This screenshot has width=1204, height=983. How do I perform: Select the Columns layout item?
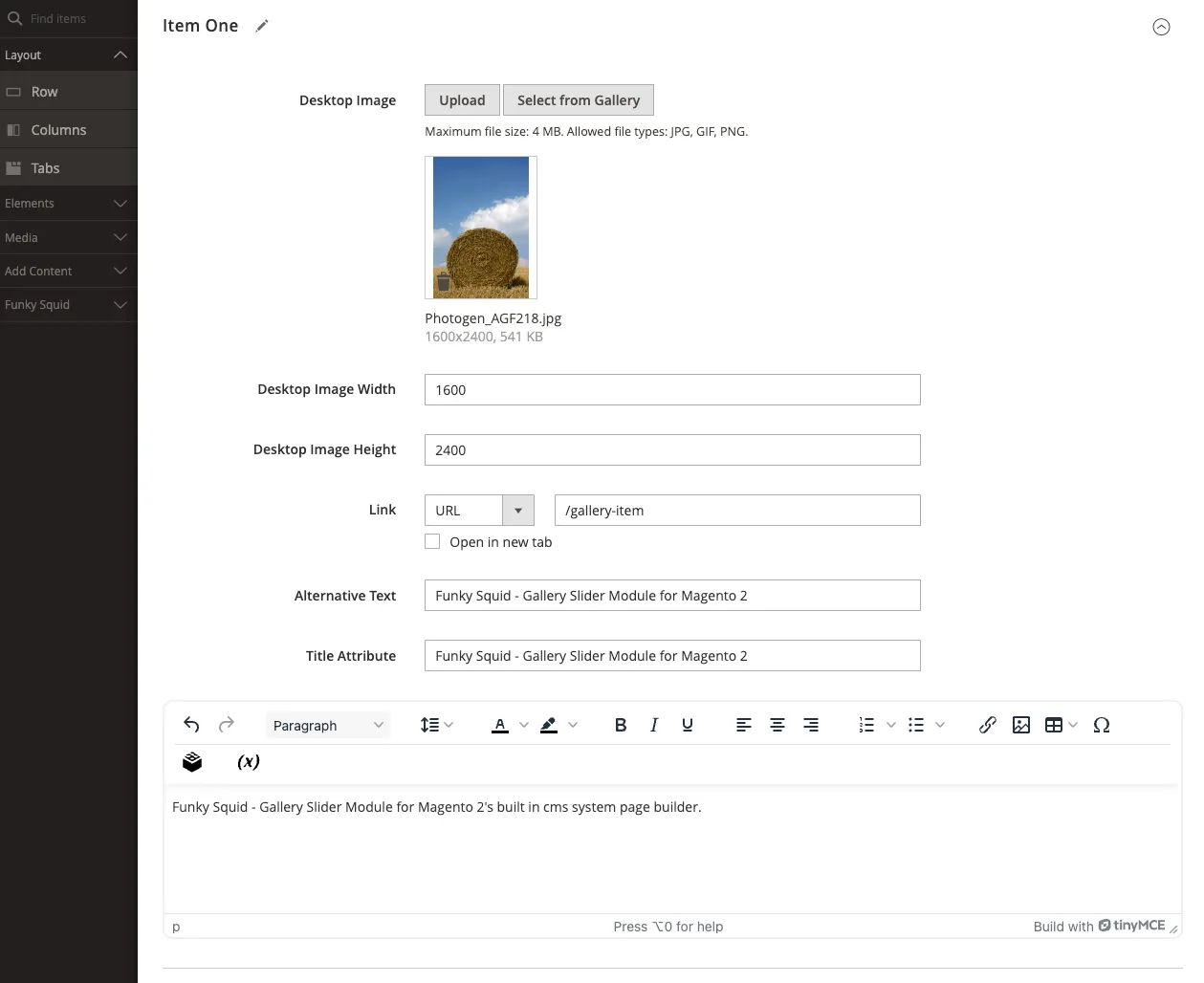click(68, 130)
